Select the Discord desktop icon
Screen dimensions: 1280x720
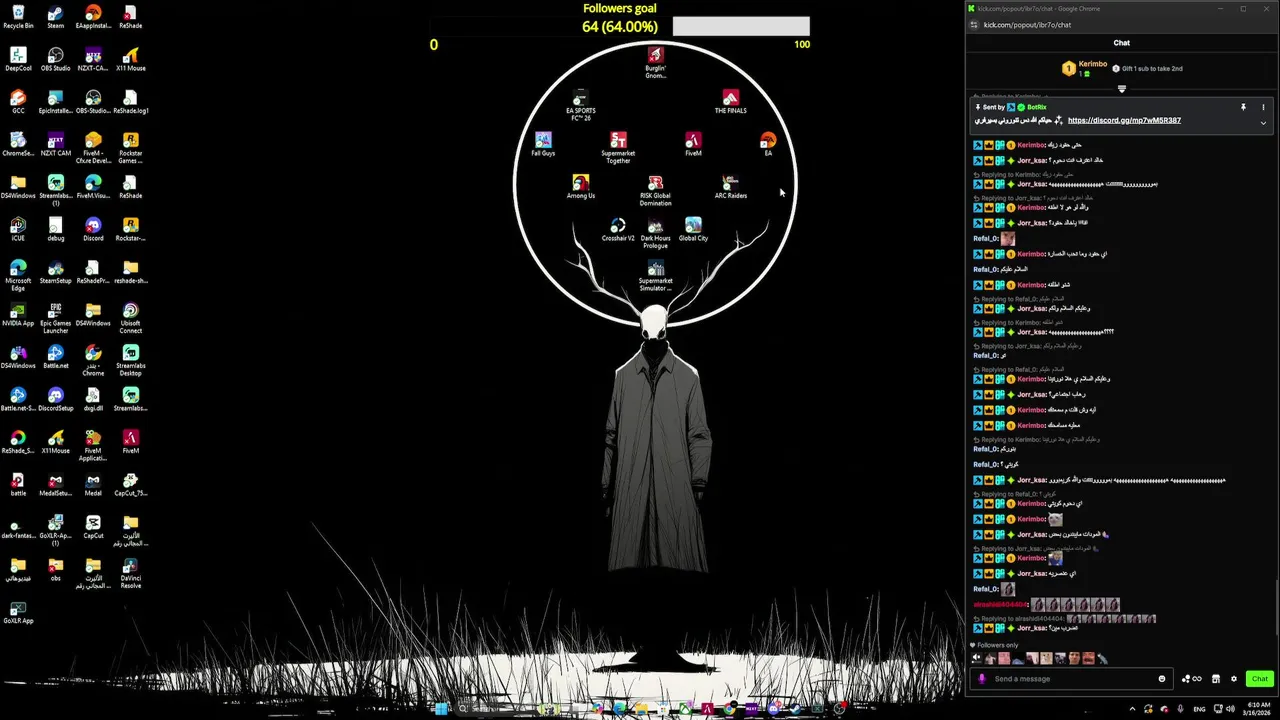coord(93,230)
